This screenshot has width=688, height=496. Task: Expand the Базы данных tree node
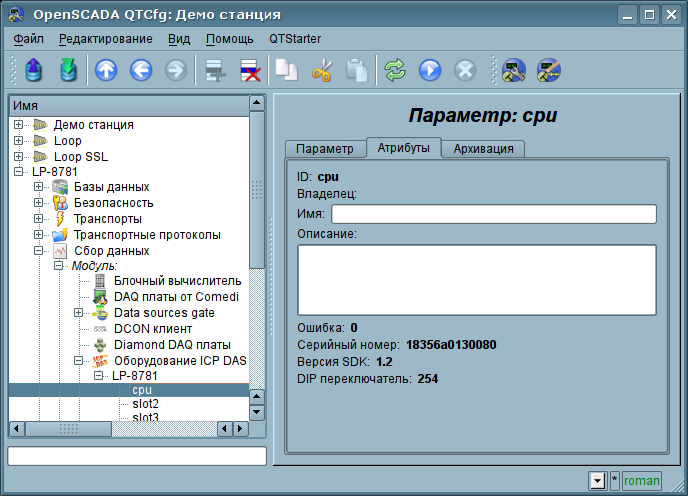[39, 187]
